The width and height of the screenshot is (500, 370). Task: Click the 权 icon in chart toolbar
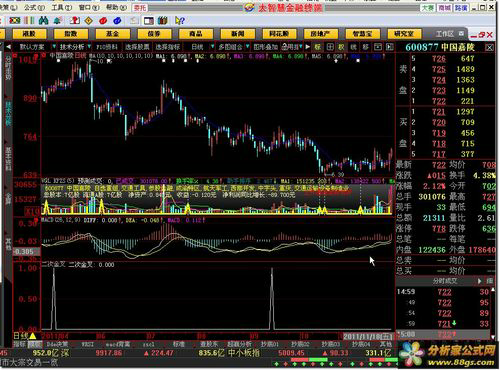coord(342,47)
